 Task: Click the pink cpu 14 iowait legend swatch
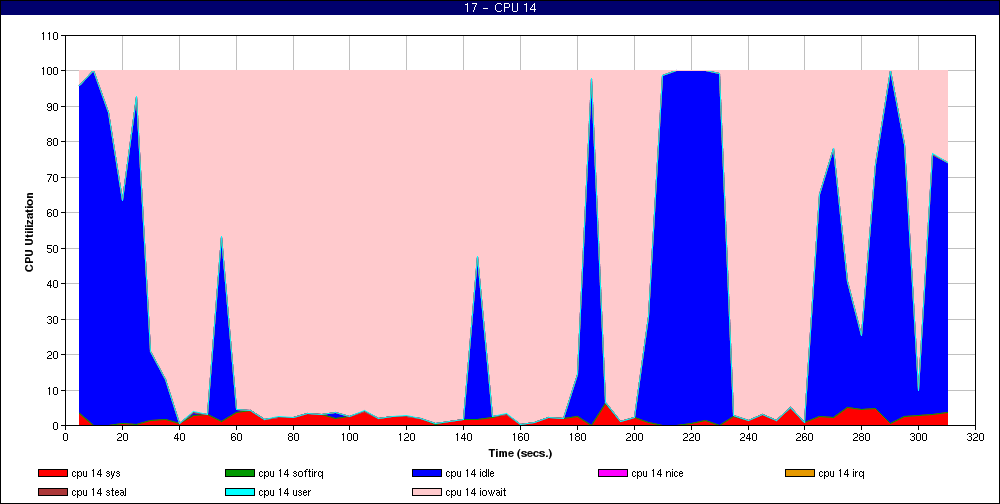pyautogui.click(x=426, y=492)
